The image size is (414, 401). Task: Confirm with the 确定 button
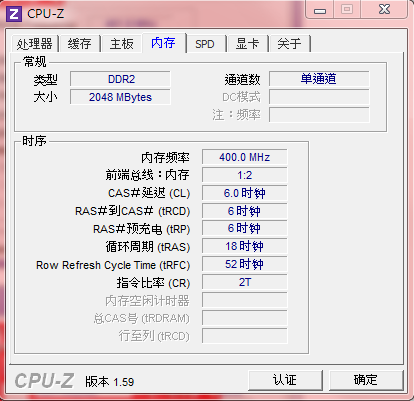pyautogui.click(x=366, y=380)
